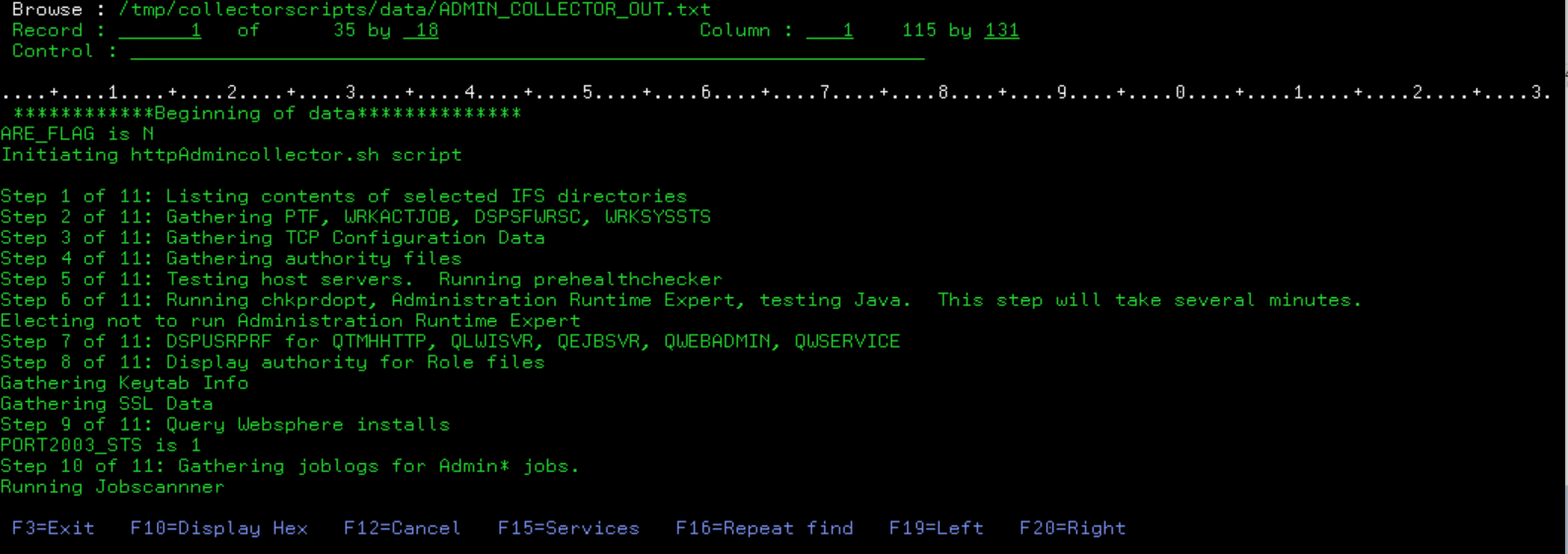Click the F3=Exit function key
Screen dimensions: 1568x554
pos(53,528)
